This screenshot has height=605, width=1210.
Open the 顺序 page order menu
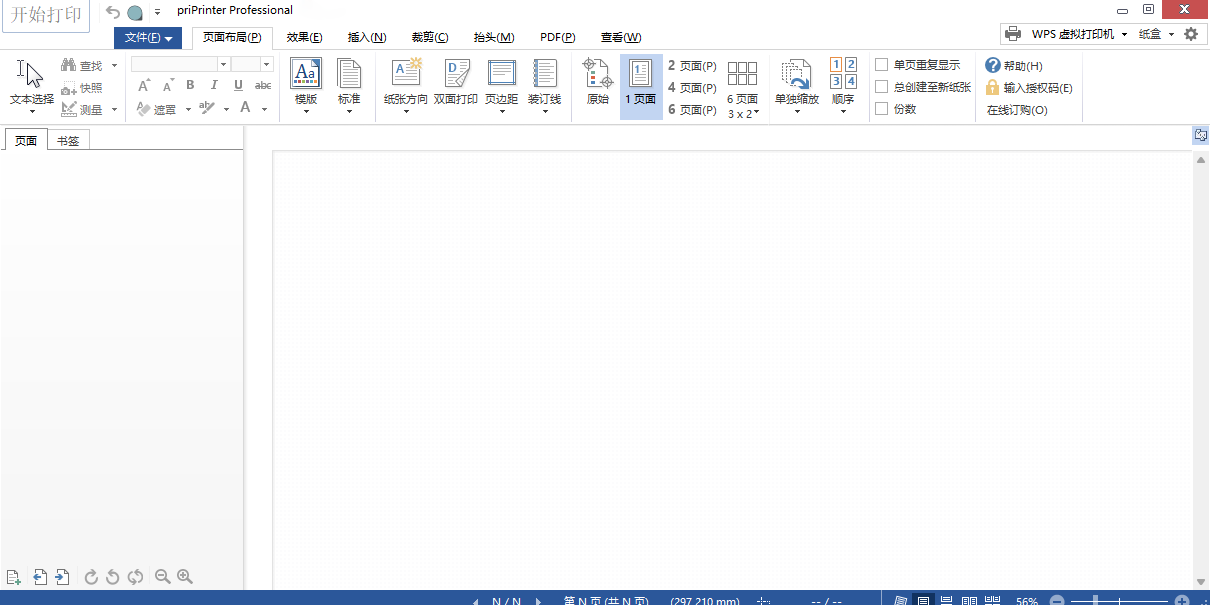click(x=843, y=86)
